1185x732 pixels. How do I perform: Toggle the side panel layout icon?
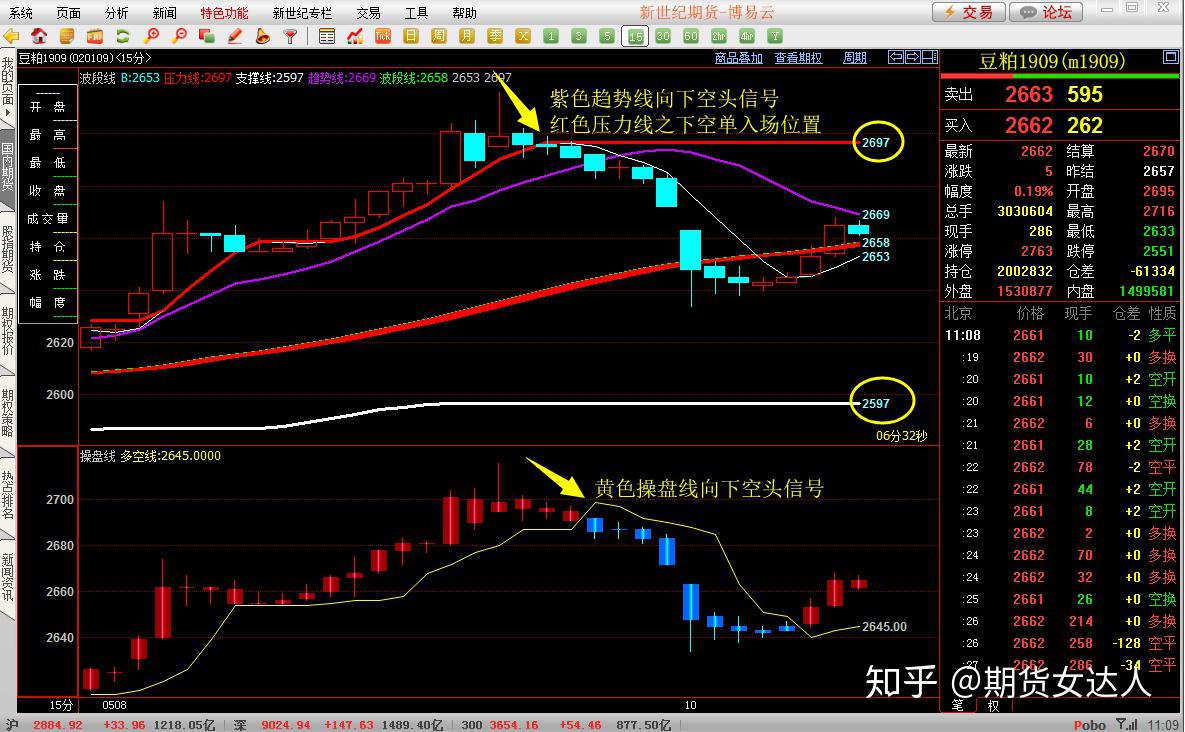(930, 57)
